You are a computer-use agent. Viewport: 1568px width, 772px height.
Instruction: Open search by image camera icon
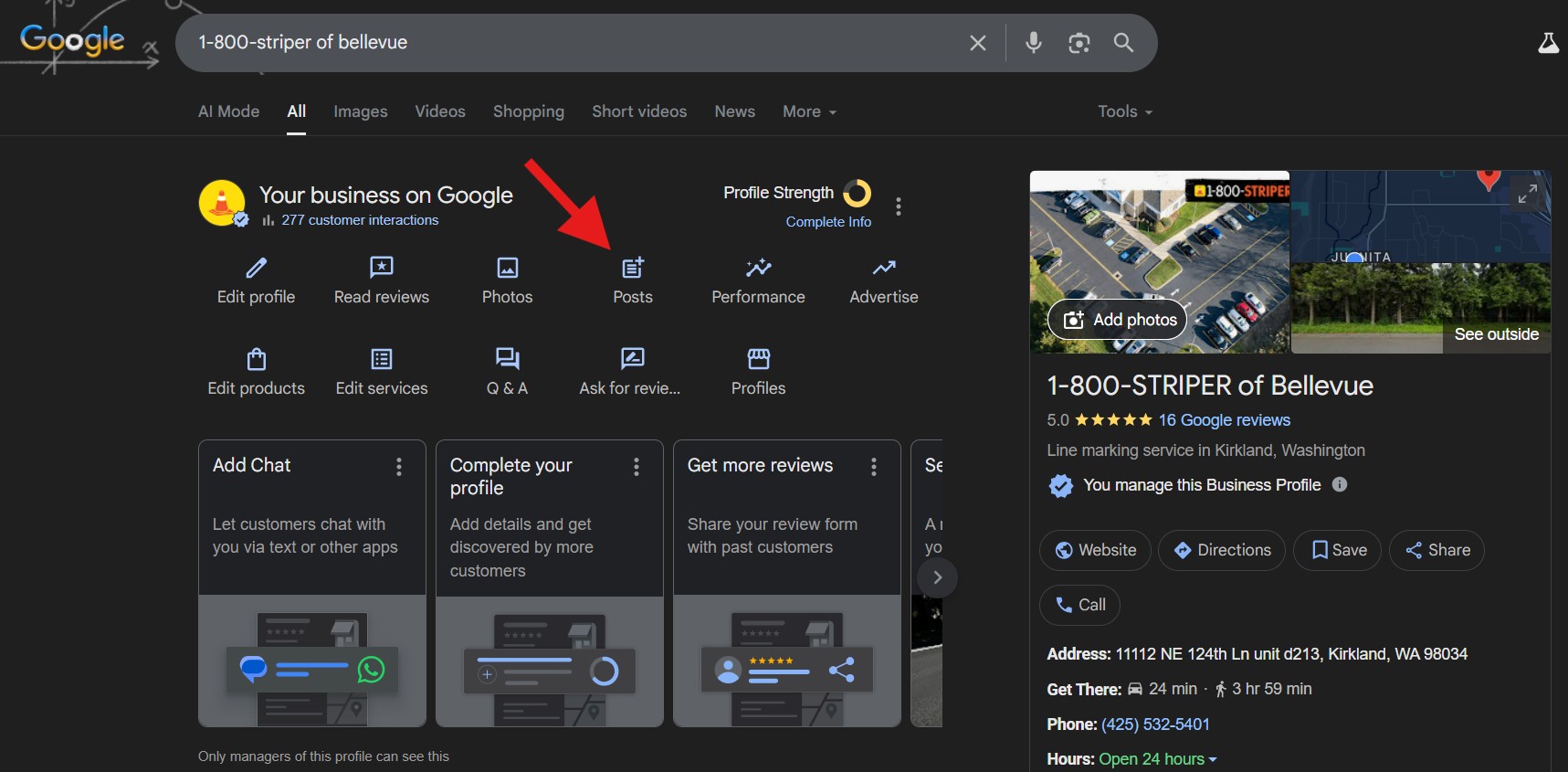[x=1079, y=43]
